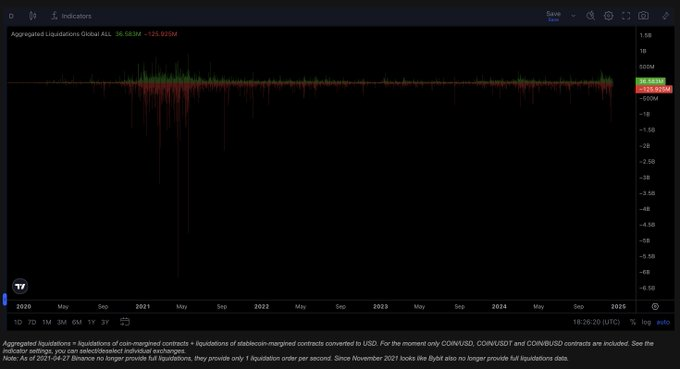The height and width of the screenshot is (369, 680).
Task: Click the green 36.583M legend value
Action: (128, 34)
